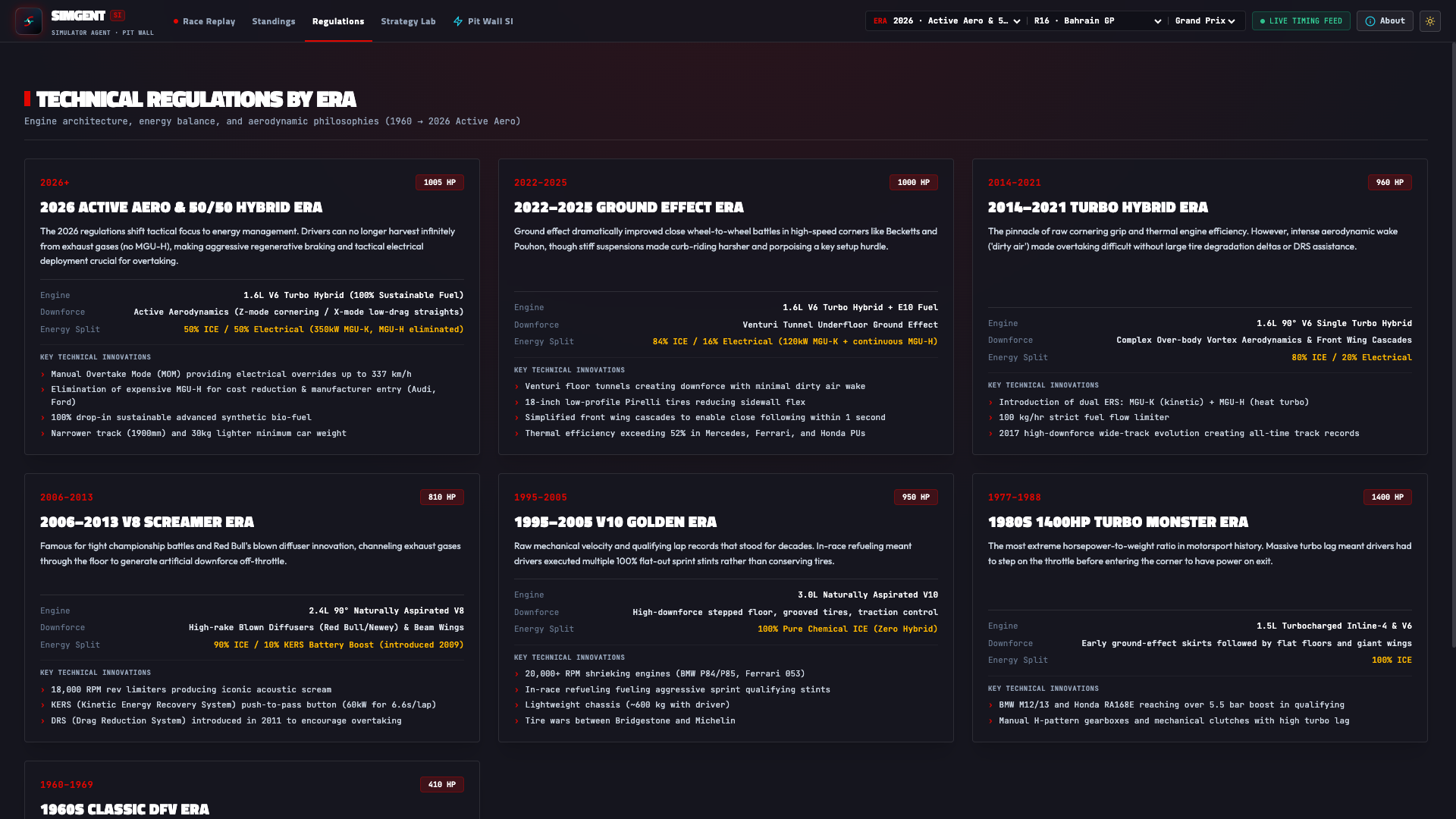Click the '90% ICE / 10% KERS Battery Boost' value
The width and height of the screenshot is (1456, 819).
point(338,645)
